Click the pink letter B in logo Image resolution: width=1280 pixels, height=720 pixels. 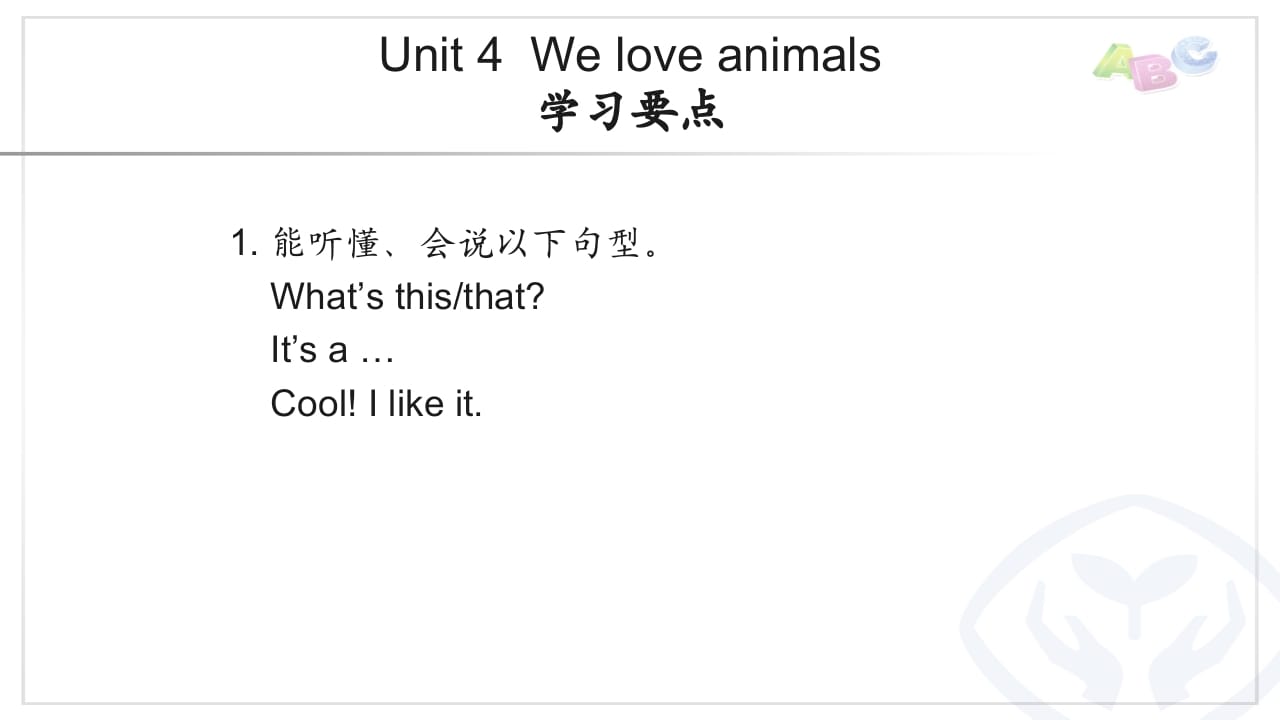(x=1151, y=72)
